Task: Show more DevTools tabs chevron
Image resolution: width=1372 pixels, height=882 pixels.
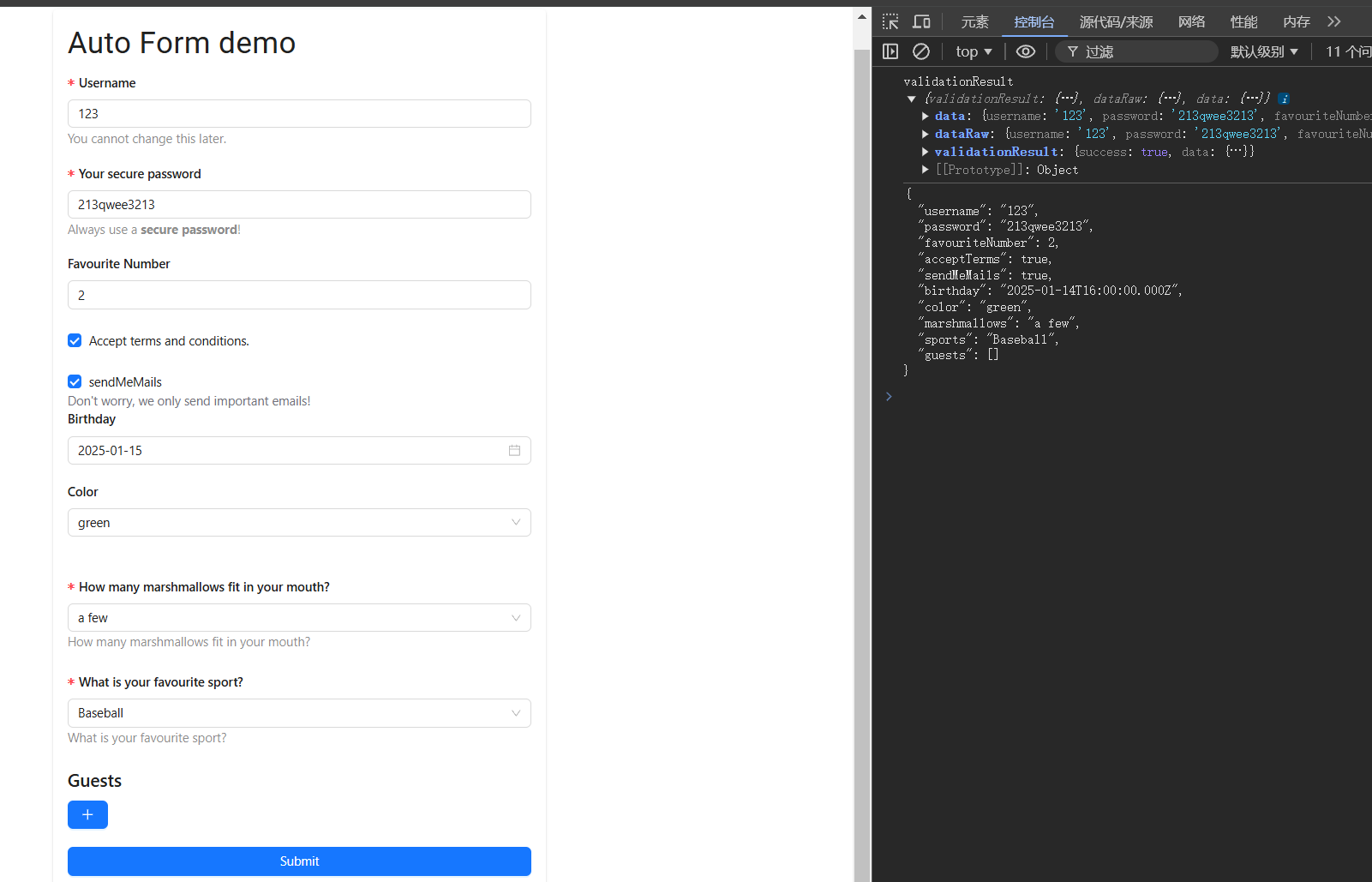Action: (1333, 21)
